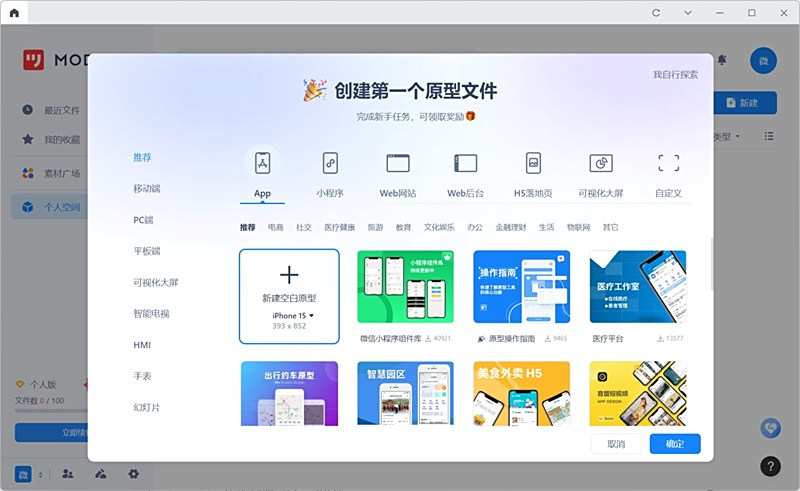Screen dimensions: 800x491
Task: Select the App prototype type icon
Action: tap(262, 163)
